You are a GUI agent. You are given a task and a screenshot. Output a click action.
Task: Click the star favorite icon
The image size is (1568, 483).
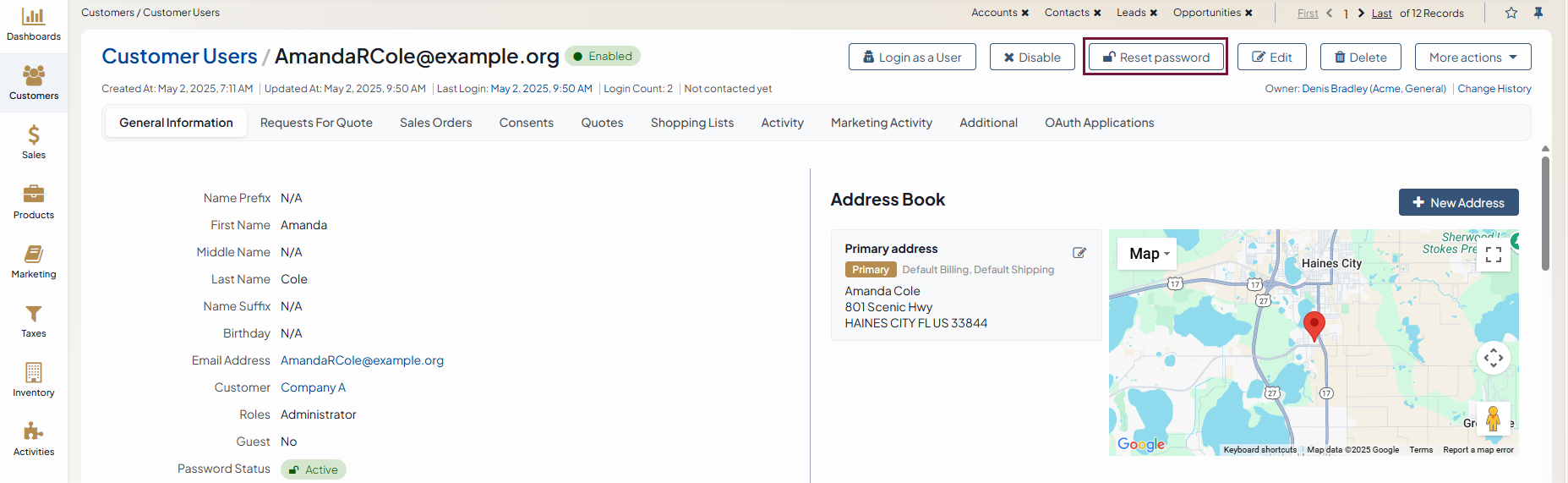click(x=1511, y=13)
